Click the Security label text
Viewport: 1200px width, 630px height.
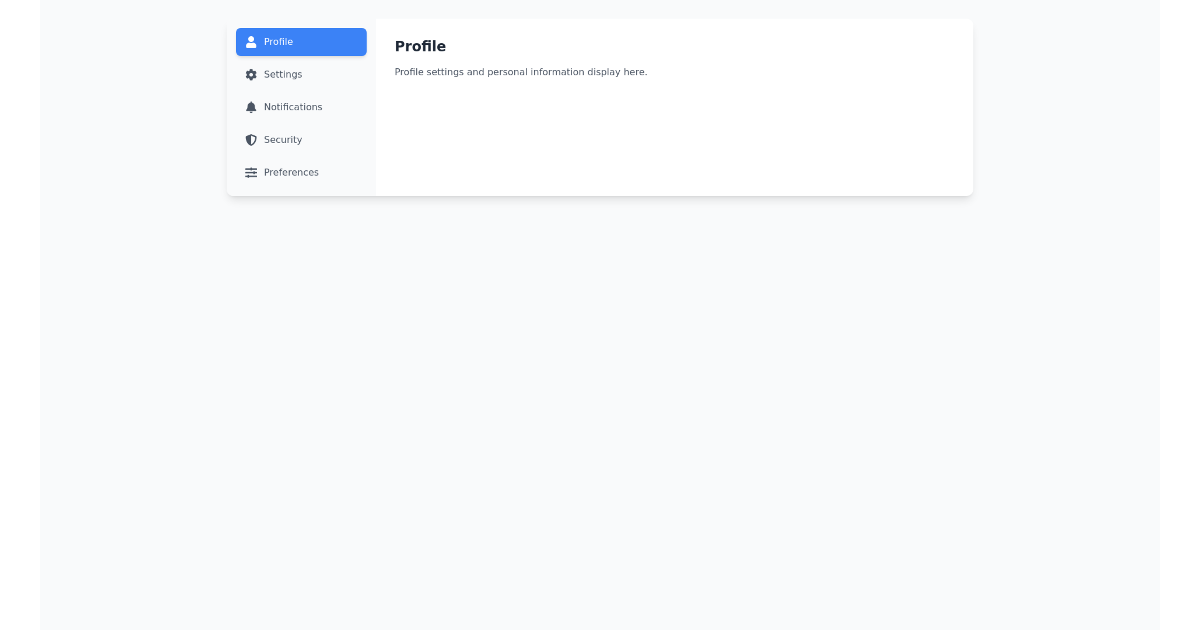283,140
